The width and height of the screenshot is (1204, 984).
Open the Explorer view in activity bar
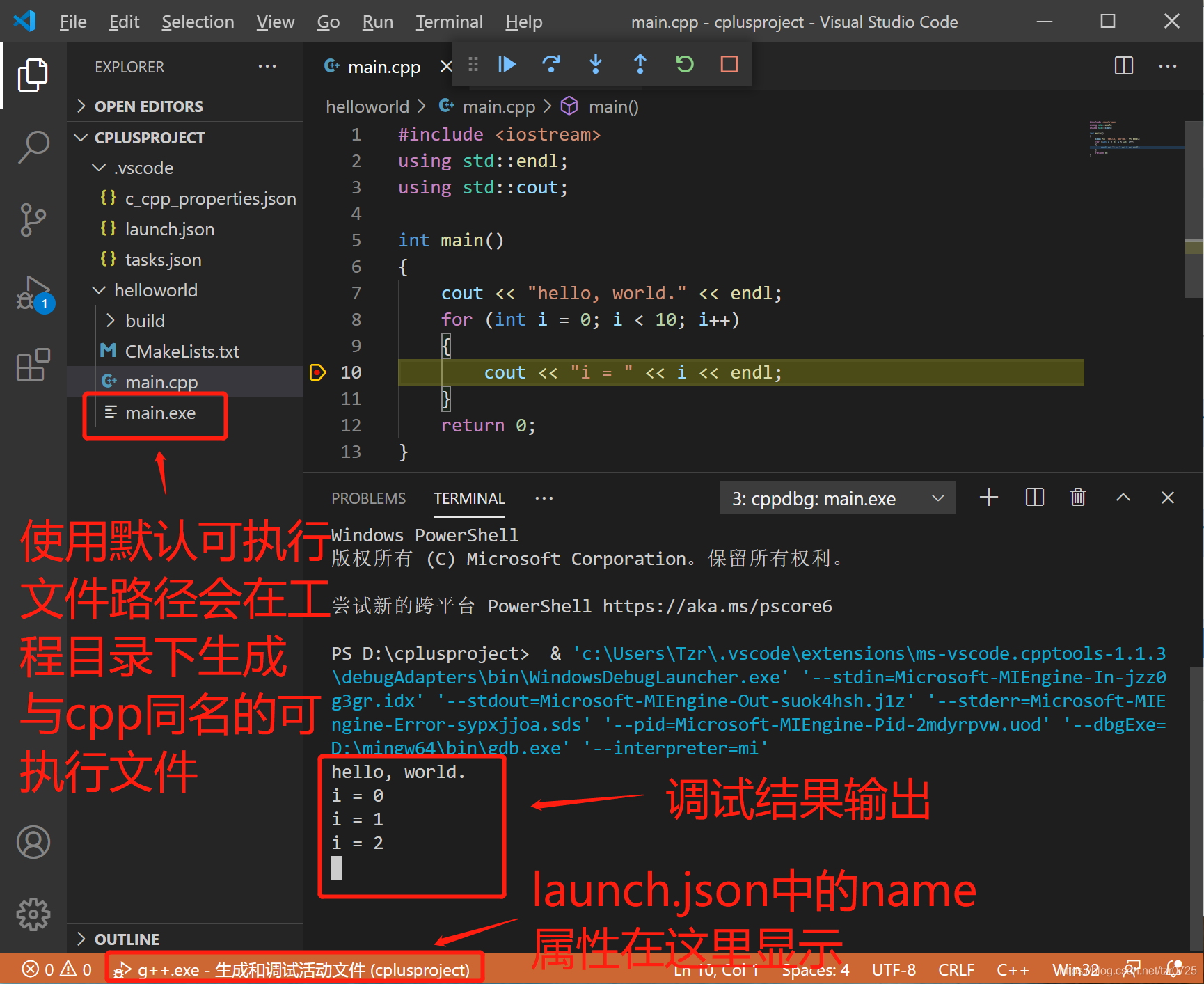pos(33,75)
